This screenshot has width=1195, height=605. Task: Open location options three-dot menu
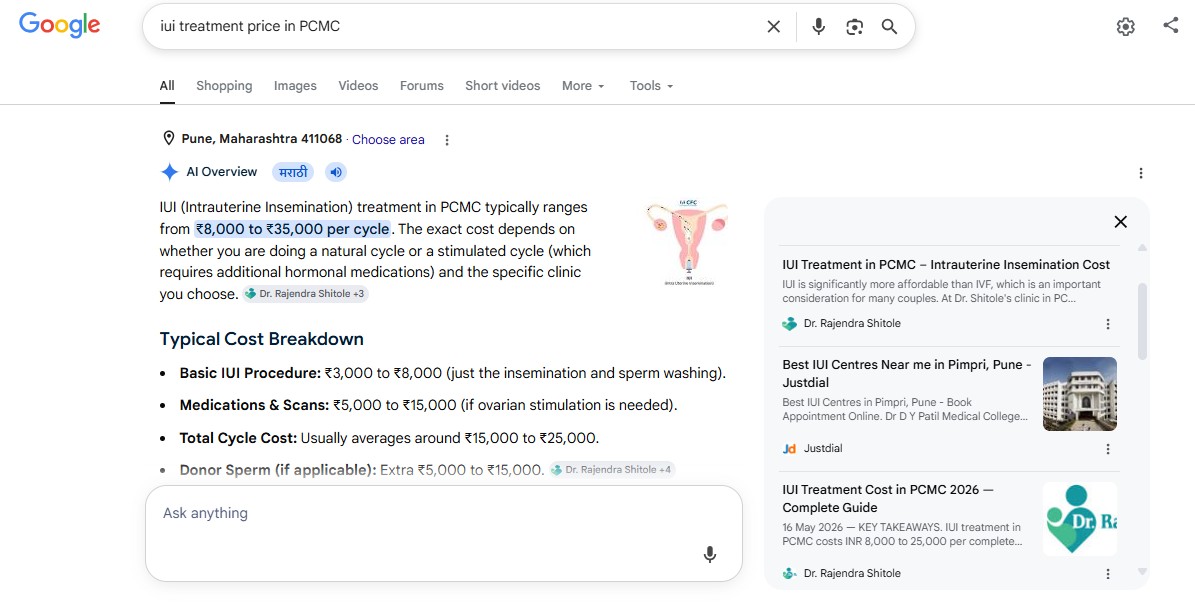(x=447, y=140)
